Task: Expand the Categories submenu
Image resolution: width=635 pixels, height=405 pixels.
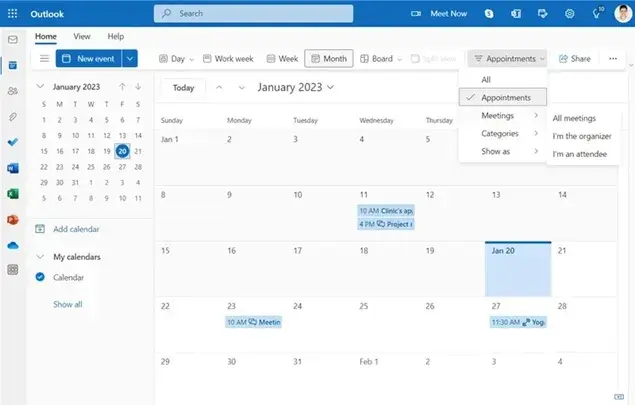Action: (503, 133)
